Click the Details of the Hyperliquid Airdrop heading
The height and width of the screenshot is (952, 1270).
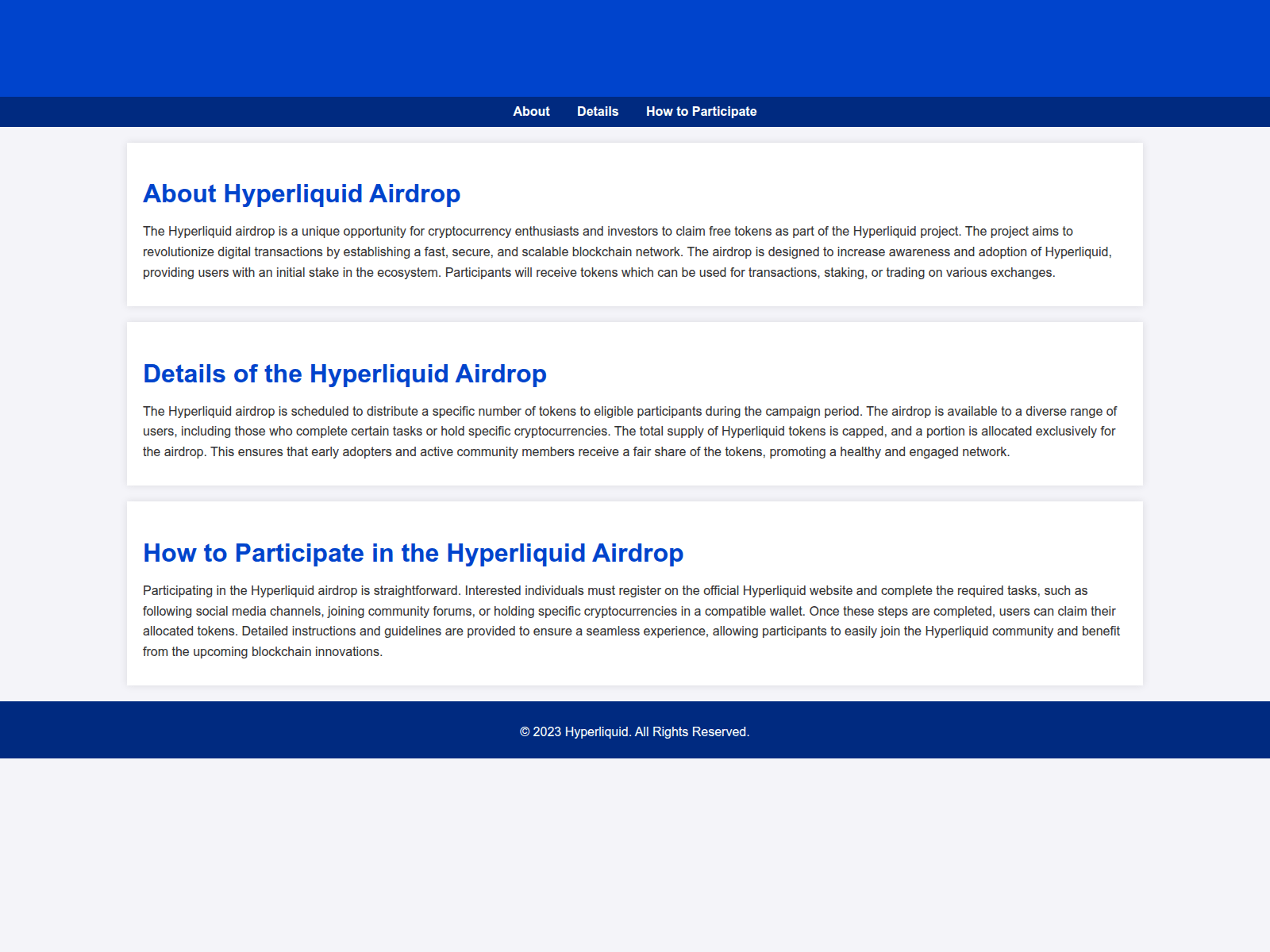[344, 373]
